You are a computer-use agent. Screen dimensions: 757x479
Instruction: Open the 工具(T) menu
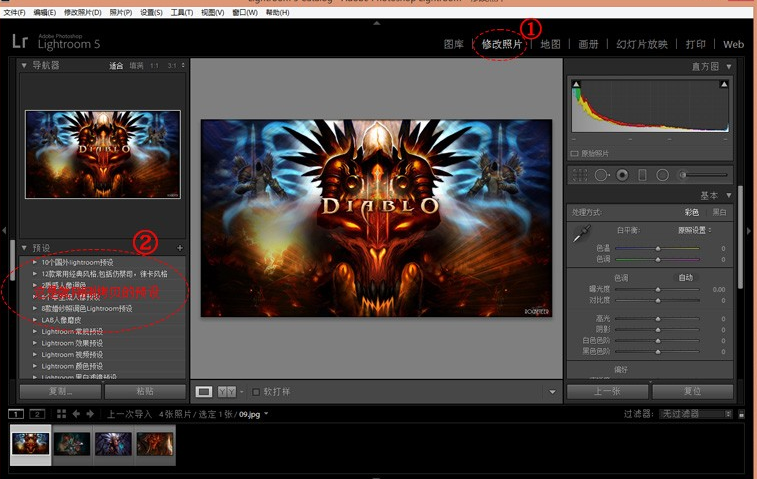[182, 13]
